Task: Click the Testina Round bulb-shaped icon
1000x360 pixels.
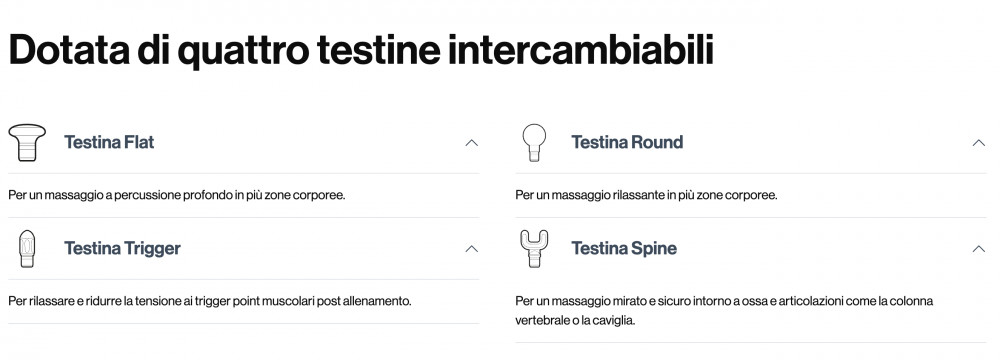Action: [x=534, y=142]
